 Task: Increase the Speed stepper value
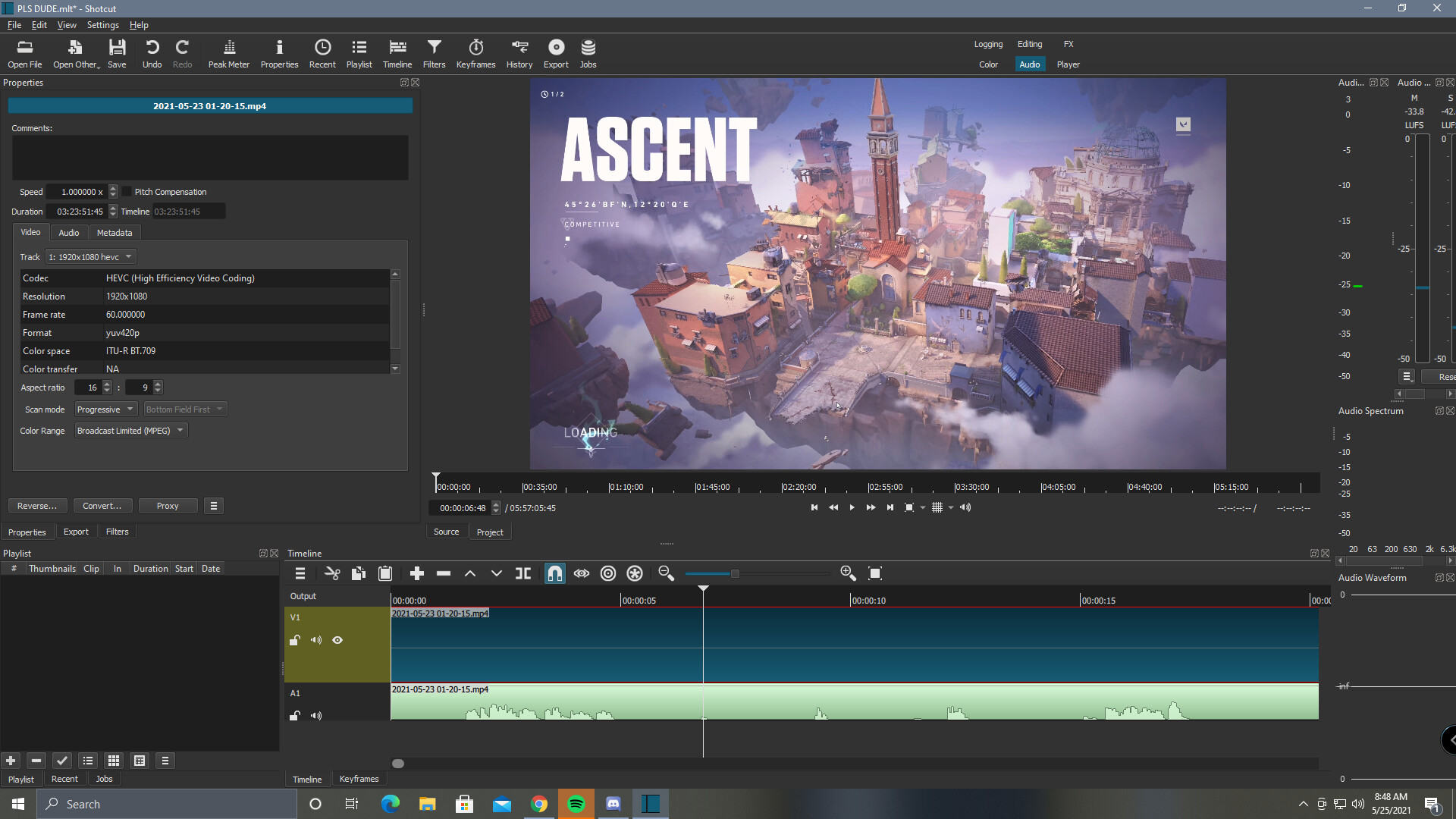pyautogui.click(x=113, y=188)
